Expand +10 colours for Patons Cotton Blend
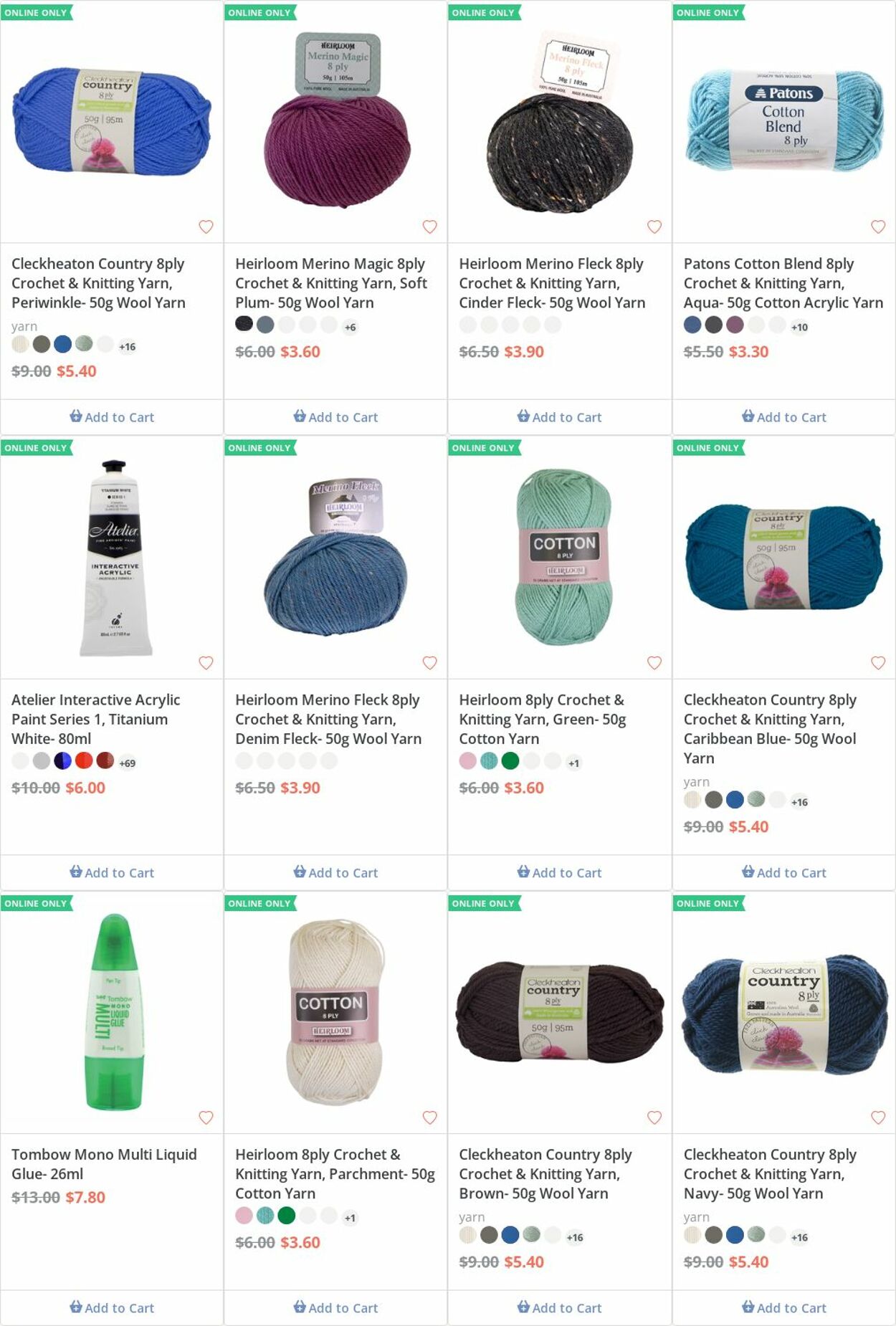The height and width of the screenshot is (1326, 896). pyautogui.click(x=799, y=328)
